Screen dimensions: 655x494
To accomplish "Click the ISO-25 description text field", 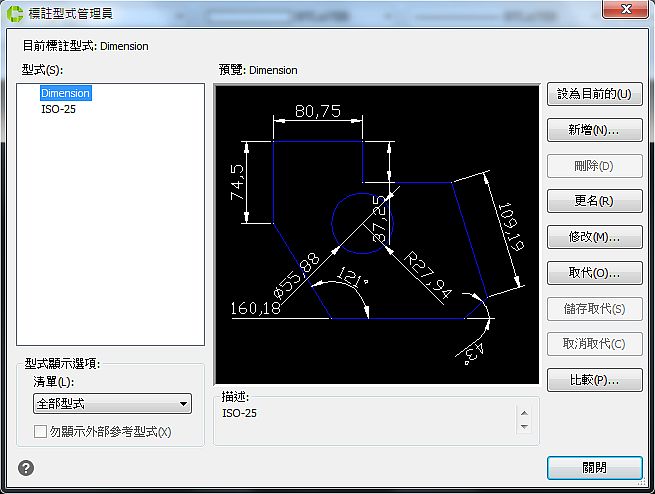I will (x=368, y=420).
